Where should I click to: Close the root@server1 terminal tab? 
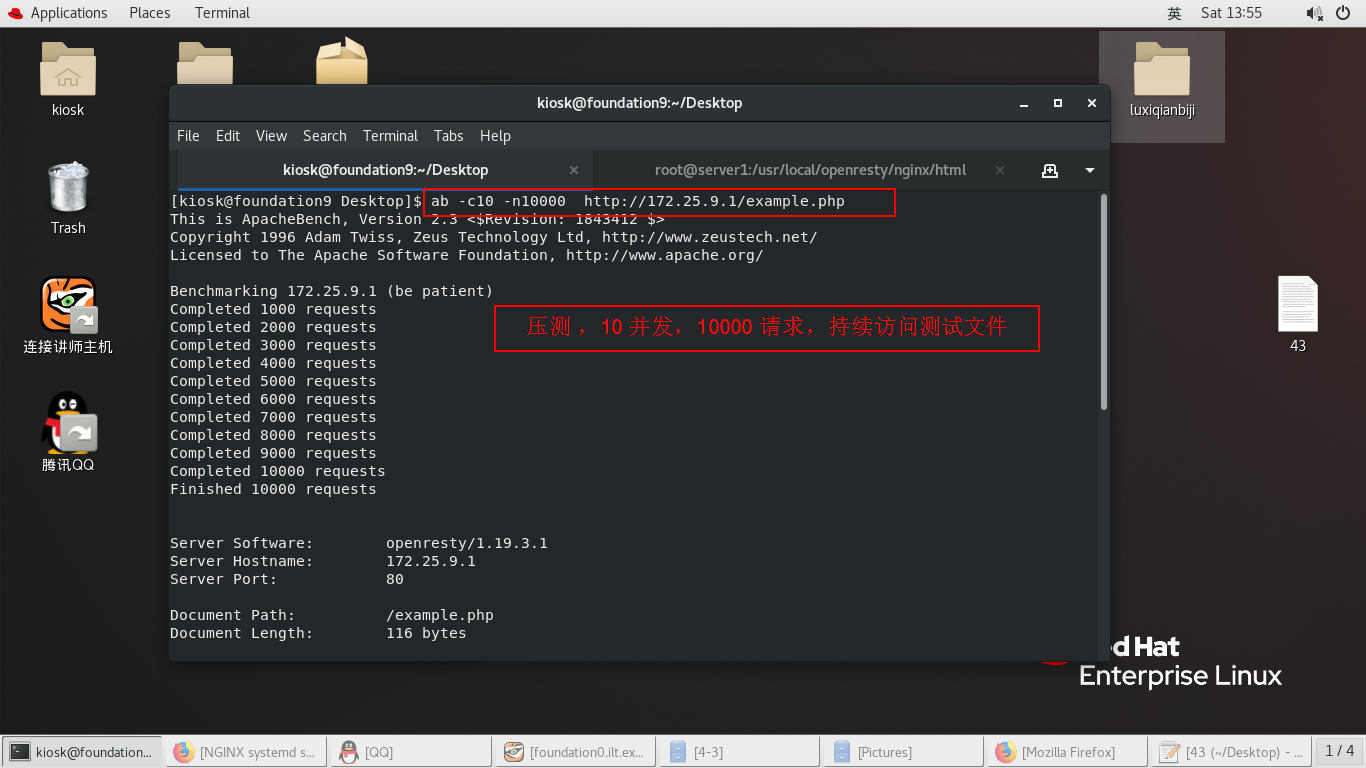pos(1000,170)
